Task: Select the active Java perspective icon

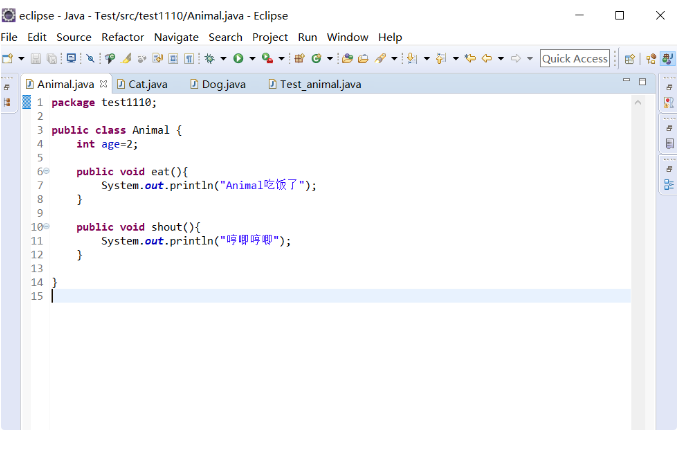Action: [x=668, y=59]
